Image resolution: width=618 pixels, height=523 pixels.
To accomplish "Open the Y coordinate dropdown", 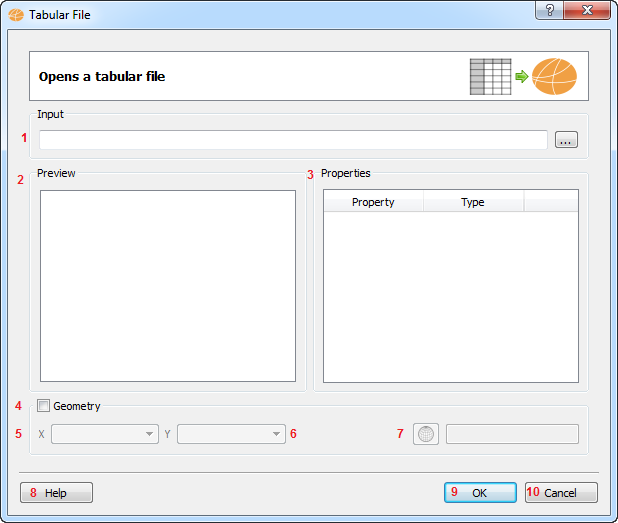I will 231,434.
